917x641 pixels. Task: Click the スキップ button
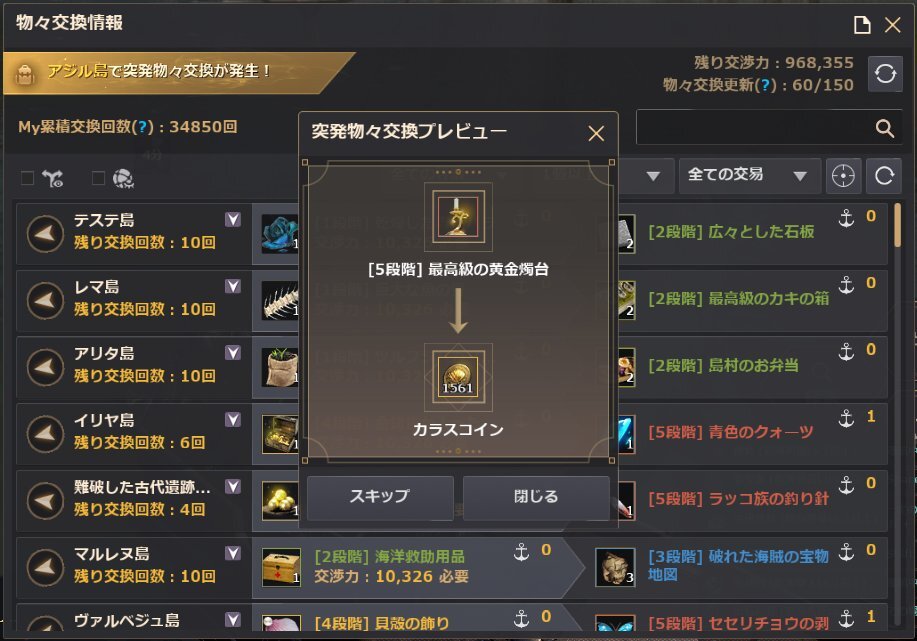click(x=380, y=497)
